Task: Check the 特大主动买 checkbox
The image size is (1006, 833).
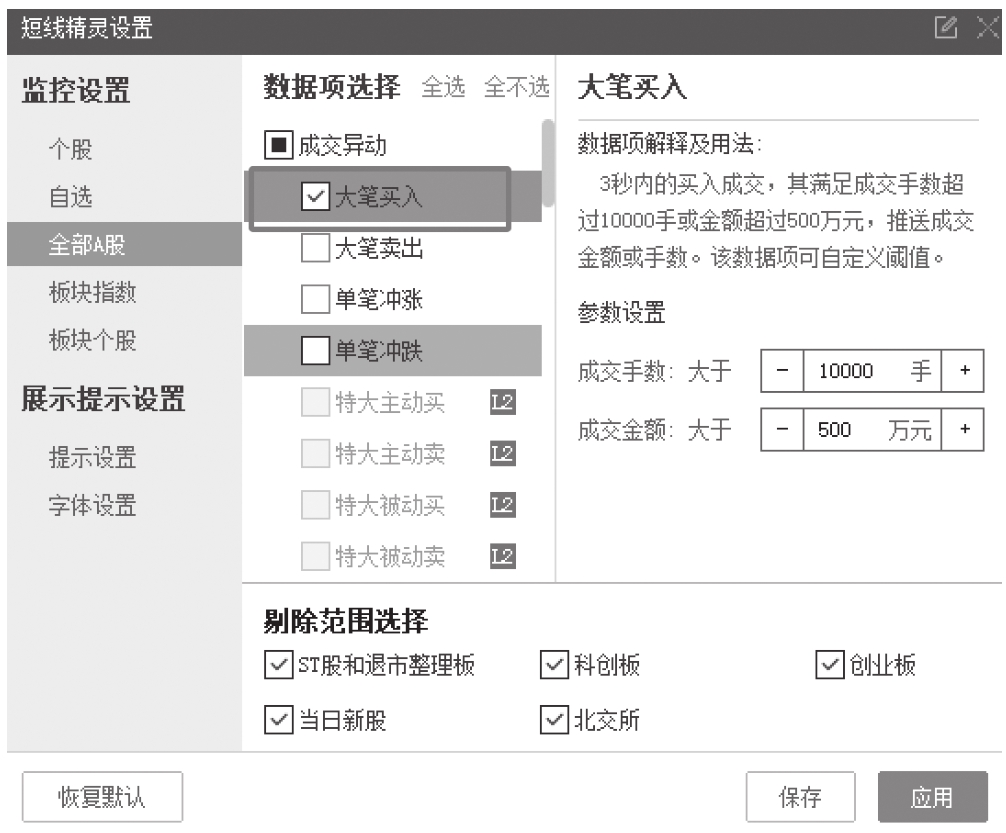Action: point(316,402)
